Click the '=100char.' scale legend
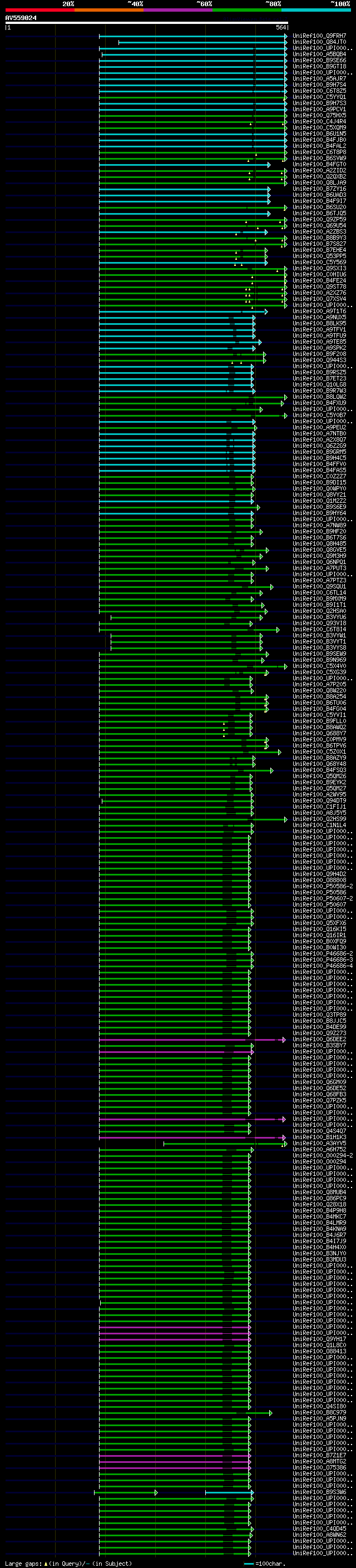This screenshot has width=356, height=1568. tap(270, 1564)
